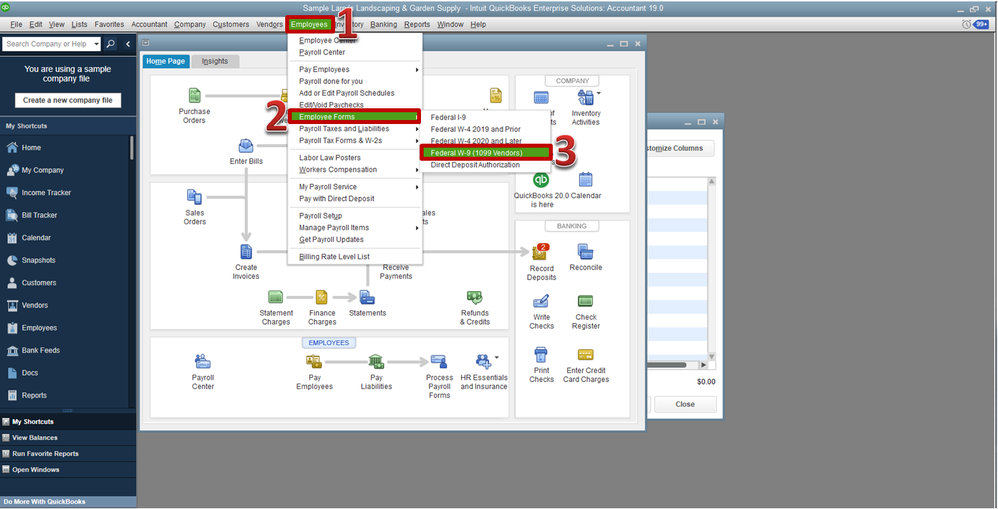Open the Print Checks icon
The width and height of the screenshot is (998, 509).
541,354
